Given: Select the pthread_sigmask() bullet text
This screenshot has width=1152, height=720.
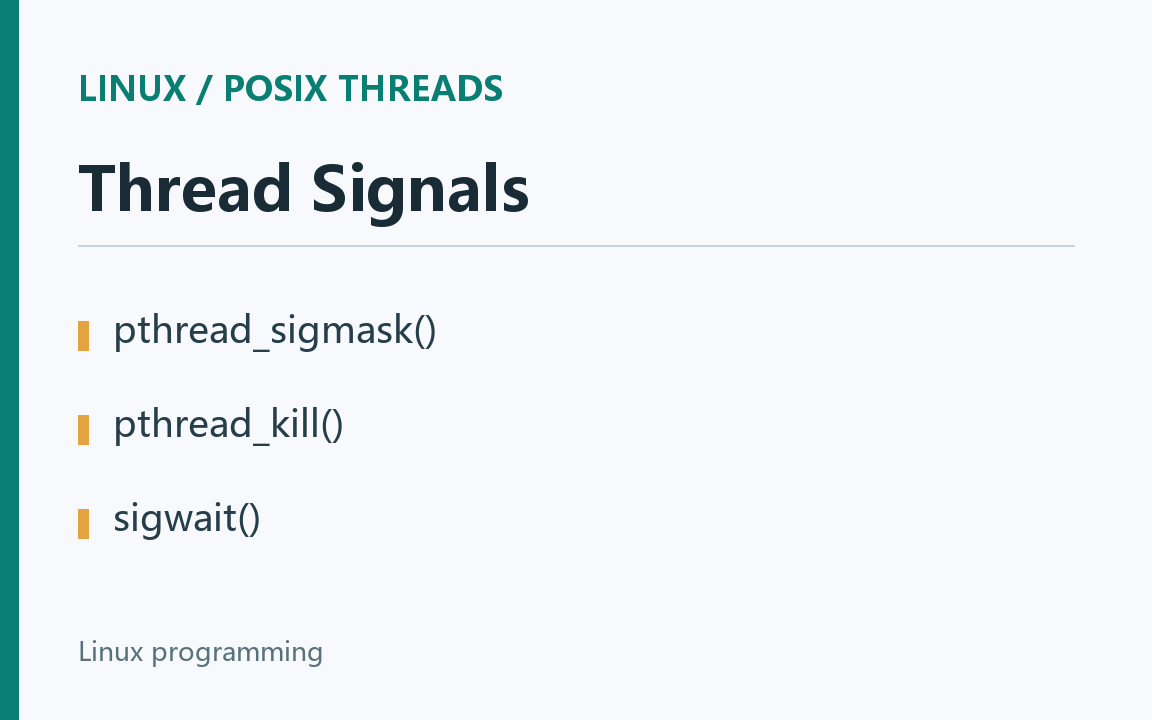Looking at the screenshot, I should [x=275, y=330].
